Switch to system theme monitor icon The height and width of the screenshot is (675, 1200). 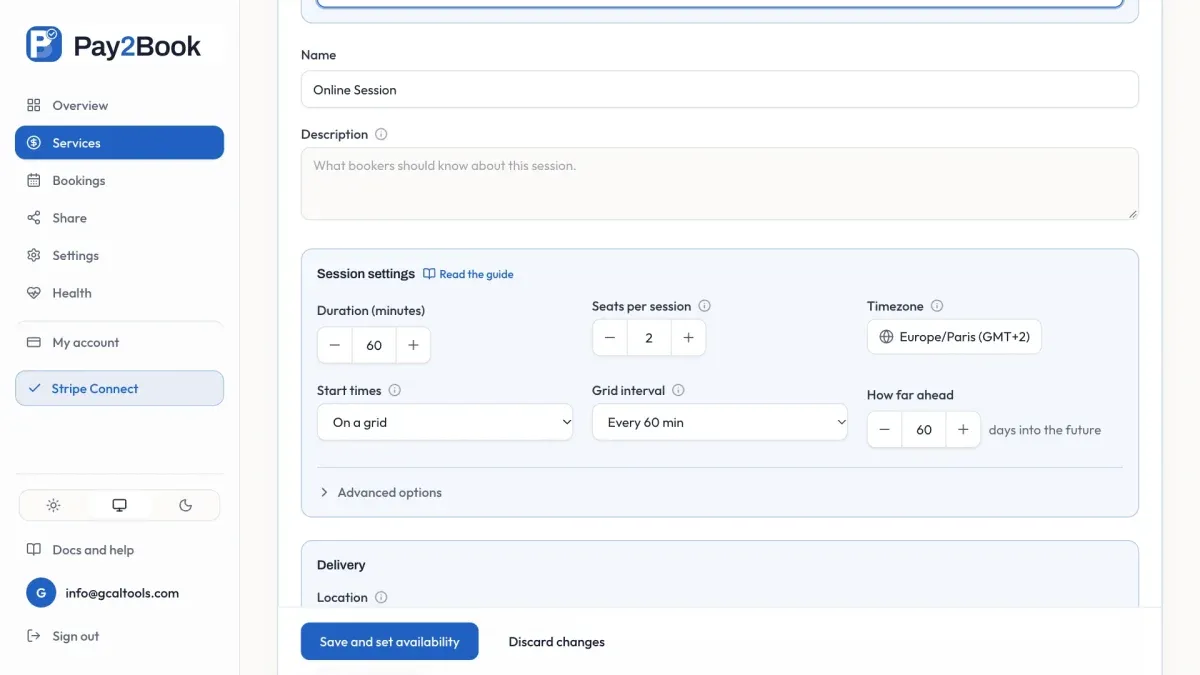coord(120,505)
